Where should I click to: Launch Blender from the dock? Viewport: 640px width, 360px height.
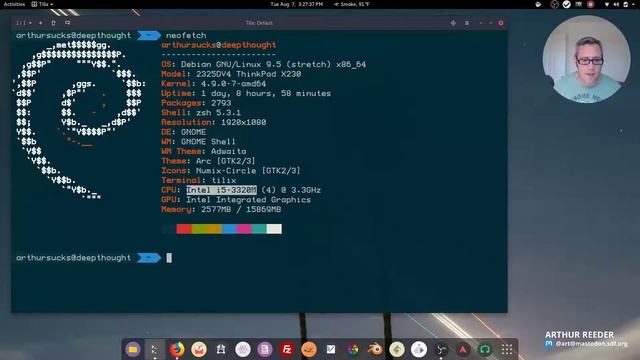375,349
